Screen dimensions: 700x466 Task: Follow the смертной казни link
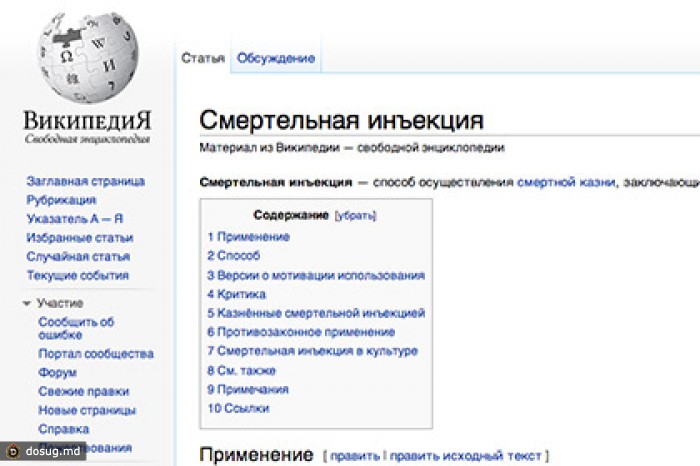click(566, 182)
